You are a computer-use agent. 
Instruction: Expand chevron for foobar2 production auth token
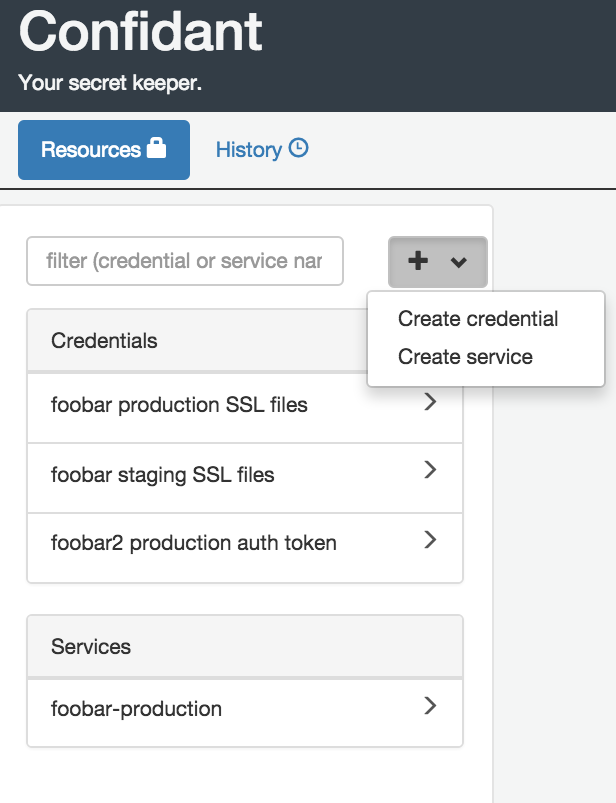pyautogui.click(x=430, y=539)
